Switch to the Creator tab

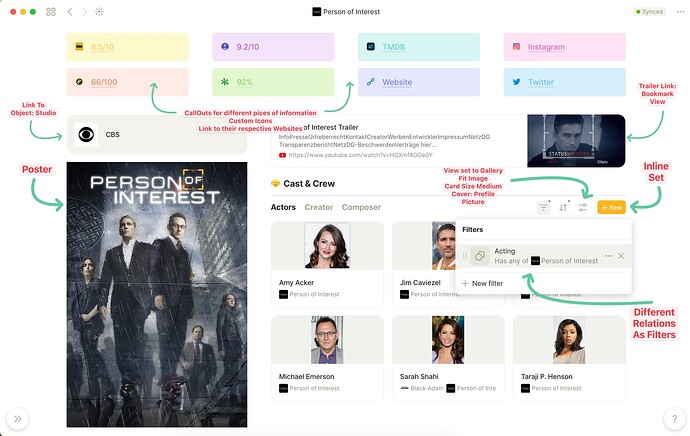319,207
